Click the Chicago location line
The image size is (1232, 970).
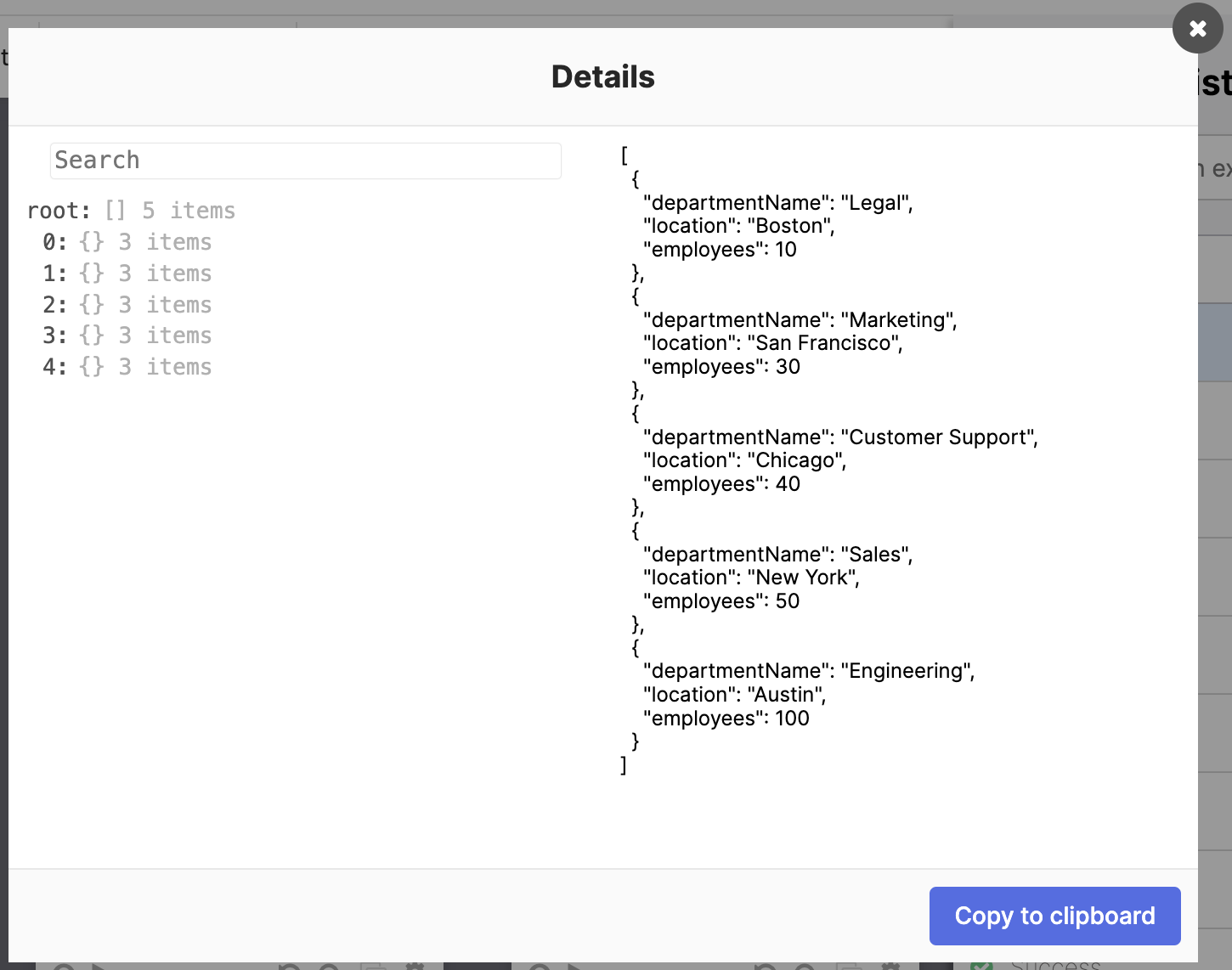744,460
